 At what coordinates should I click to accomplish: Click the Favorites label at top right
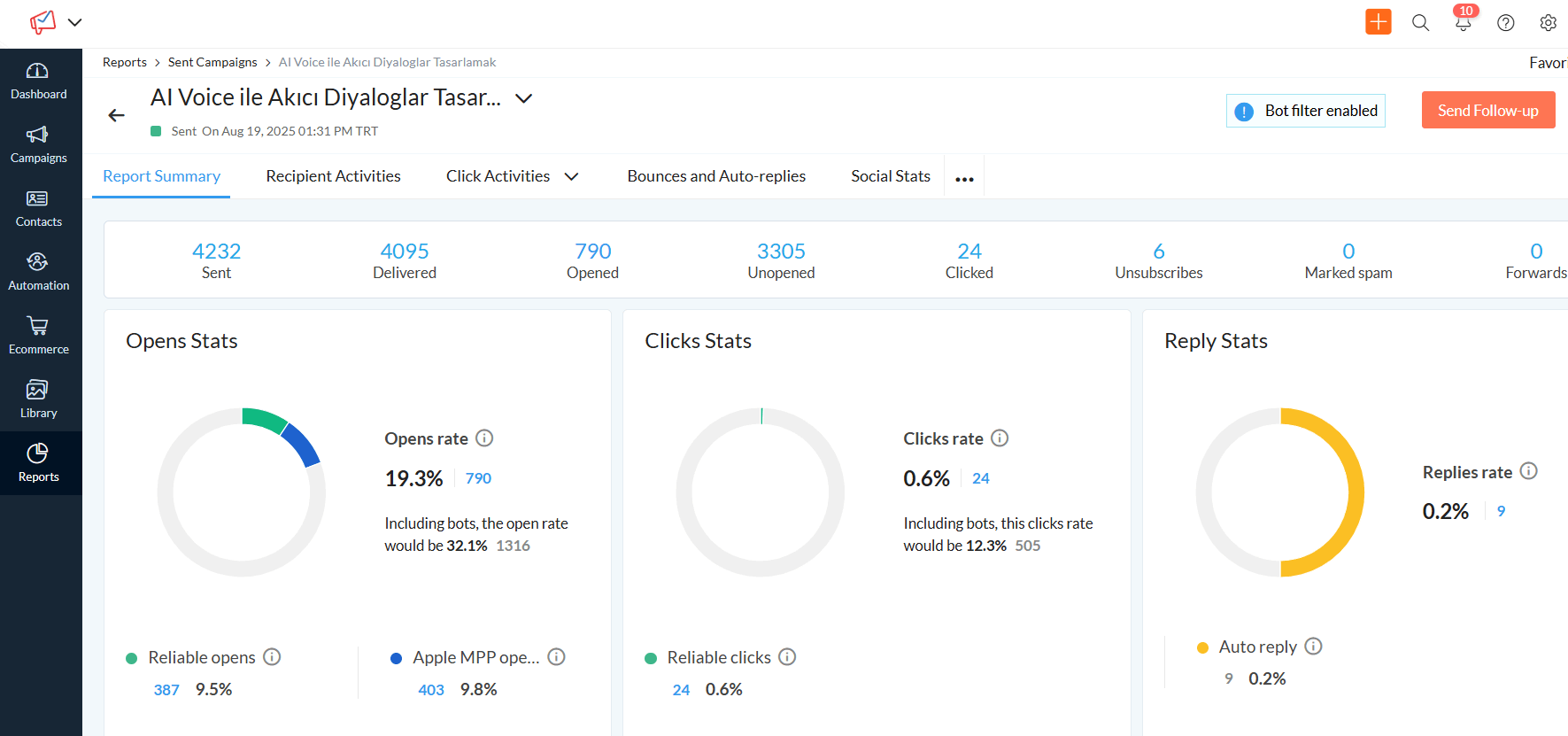point(1549,63)
